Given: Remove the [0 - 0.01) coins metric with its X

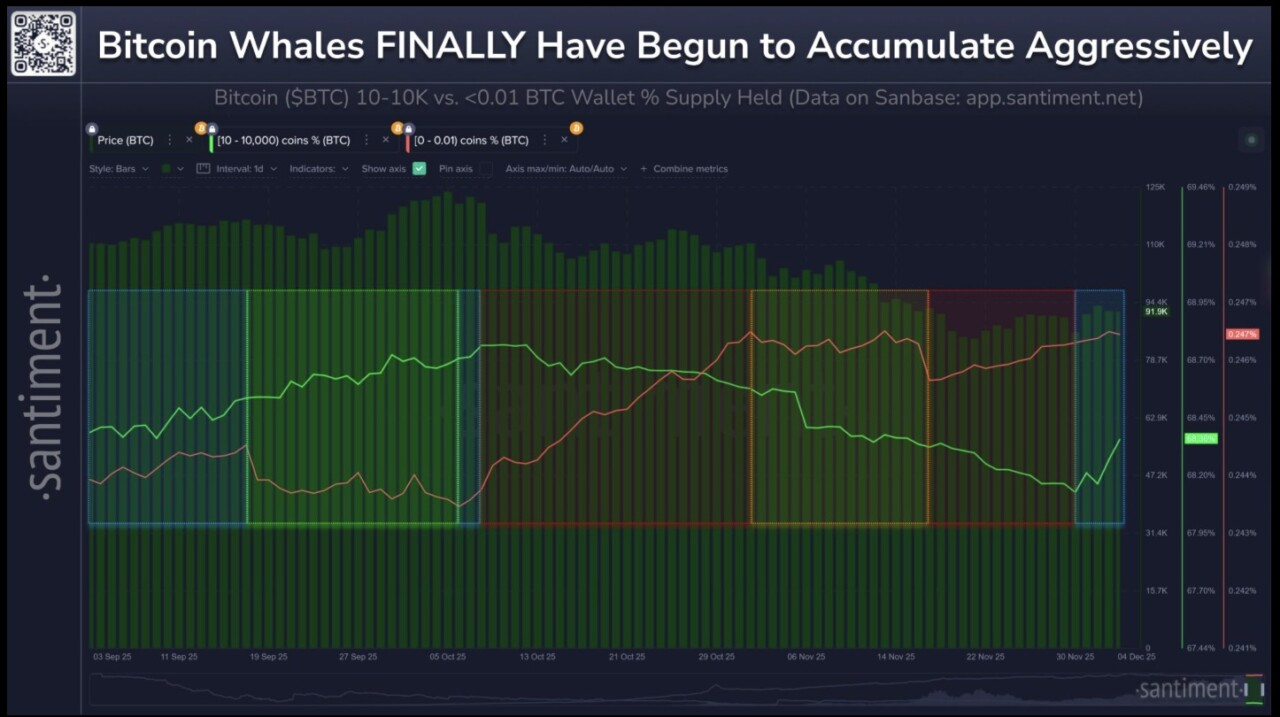Looking at the screenshot, I should point(564,140).
